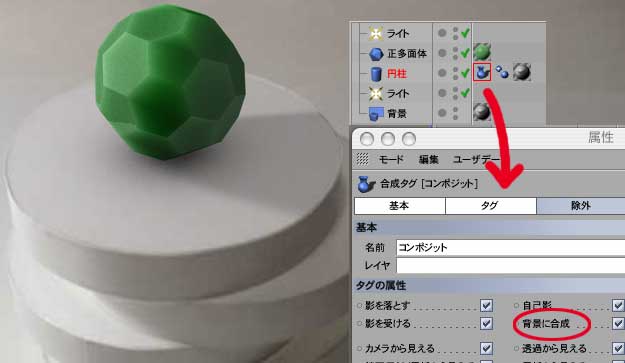Viewport: 625px width, 363px height.
Task: Click the 属性 window title
Action: pos(601,137)
